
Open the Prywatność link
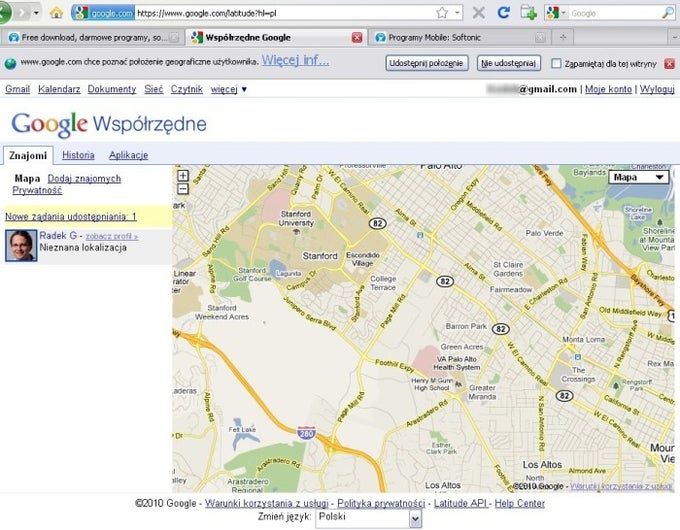[x=37, y=190]
